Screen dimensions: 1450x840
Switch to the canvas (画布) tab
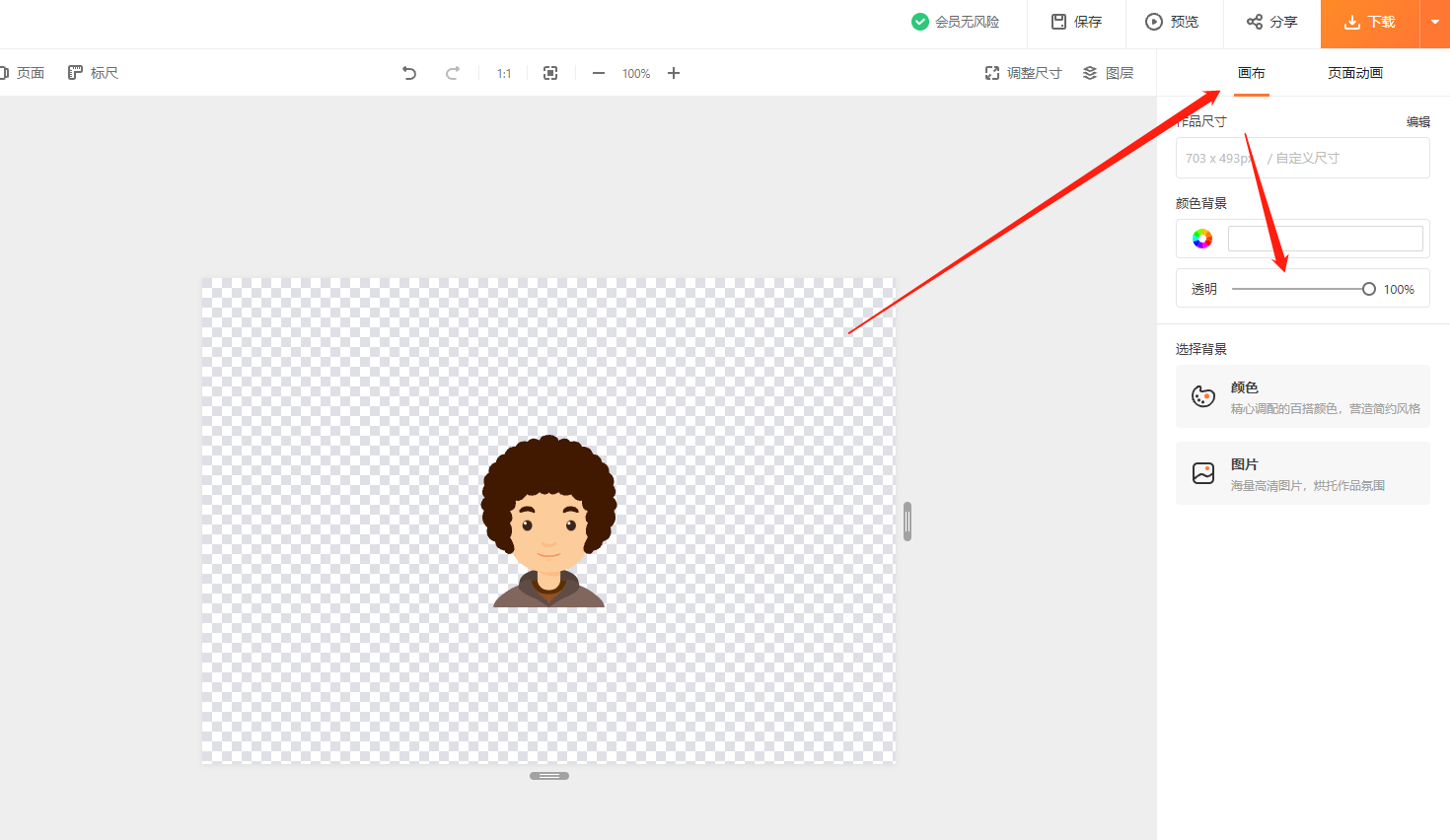tap(1252, 73)
